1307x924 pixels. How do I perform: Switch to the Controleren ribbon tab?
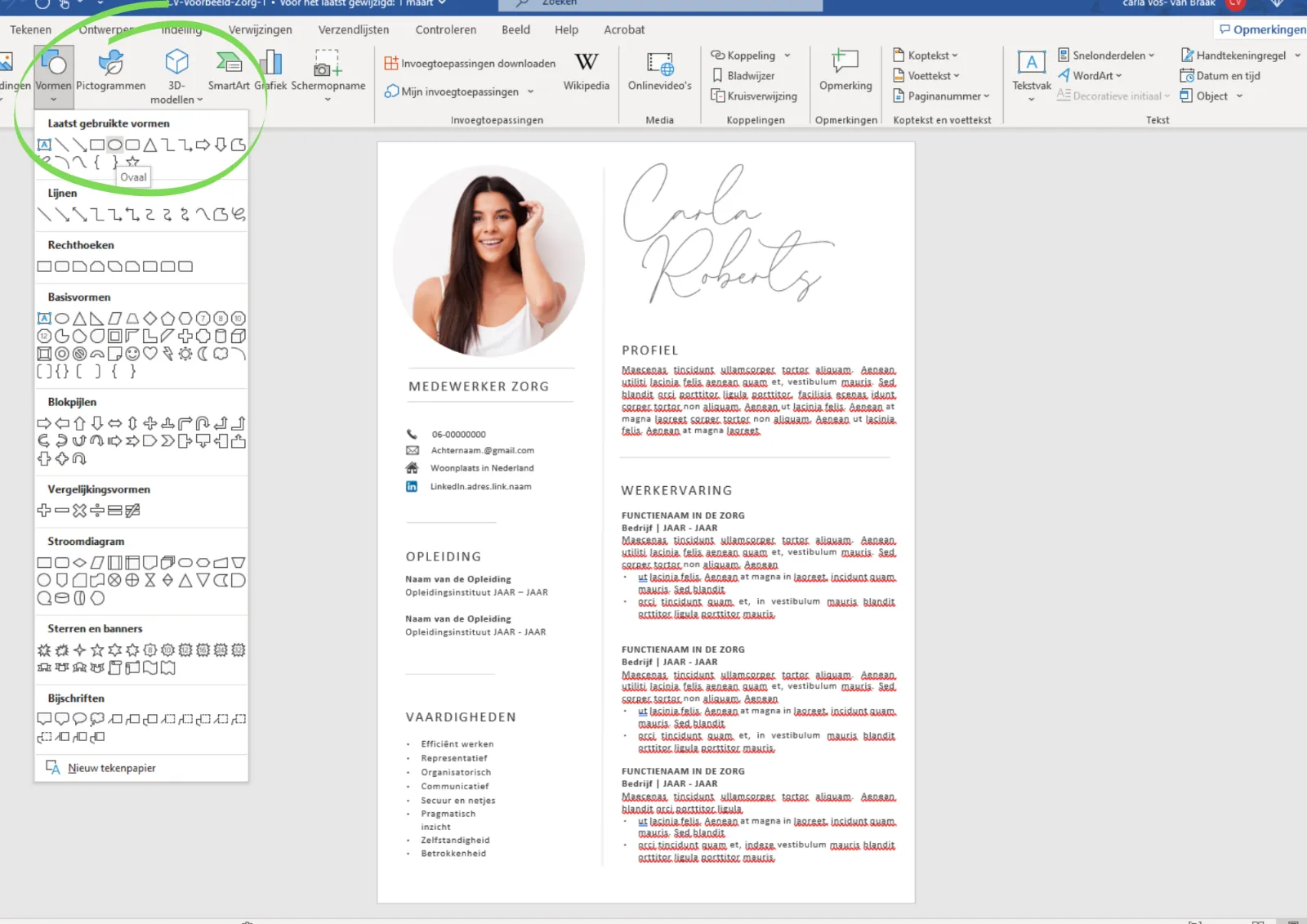pyautogui.click(x=446, y=29)
